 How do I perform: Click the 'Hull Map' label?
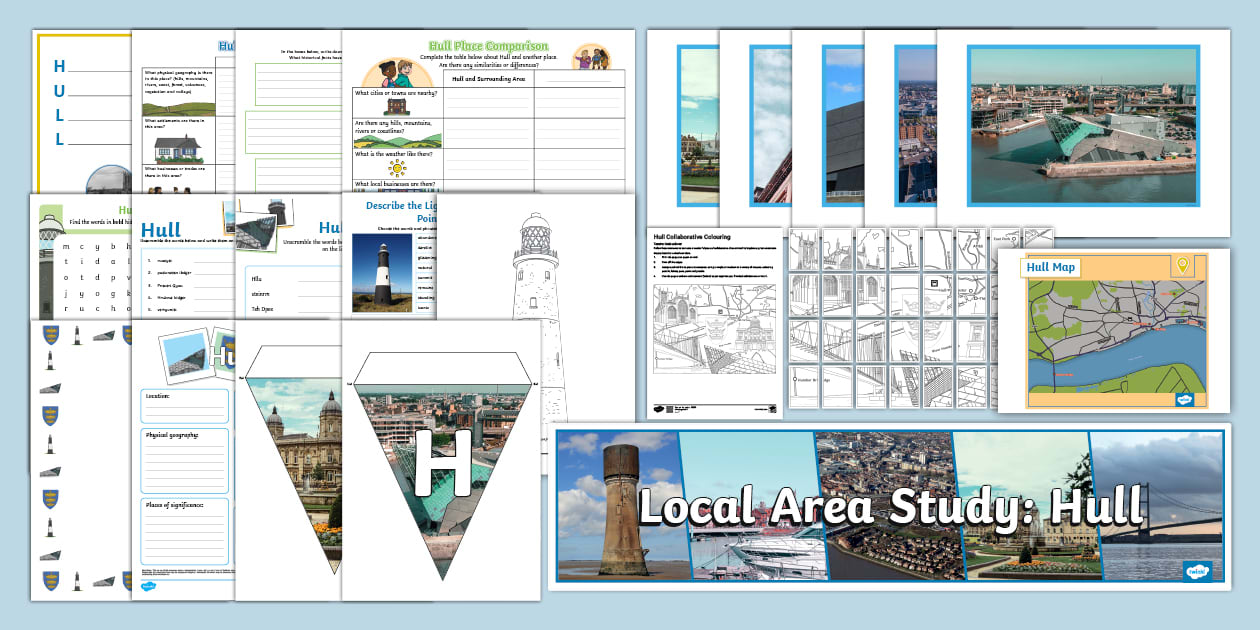1050,267
